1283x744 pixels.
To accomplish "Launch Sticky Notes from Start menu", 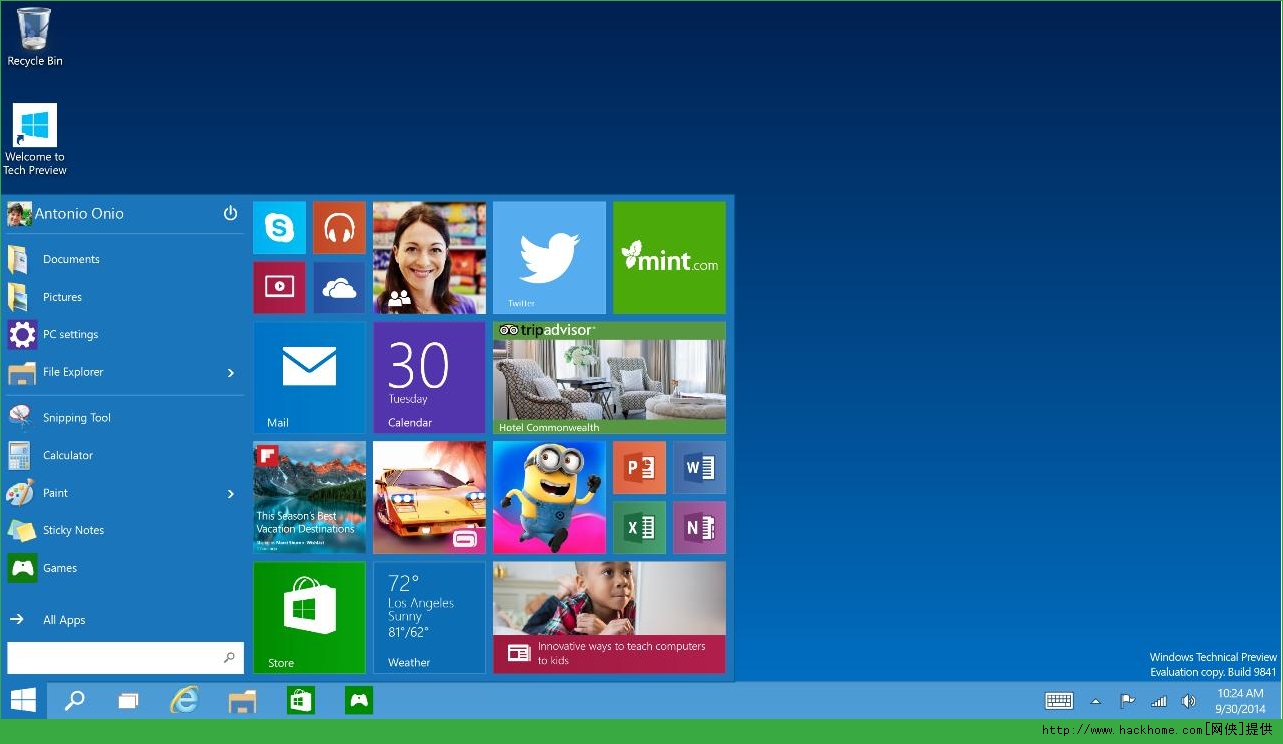I will [x=125, y=530].
